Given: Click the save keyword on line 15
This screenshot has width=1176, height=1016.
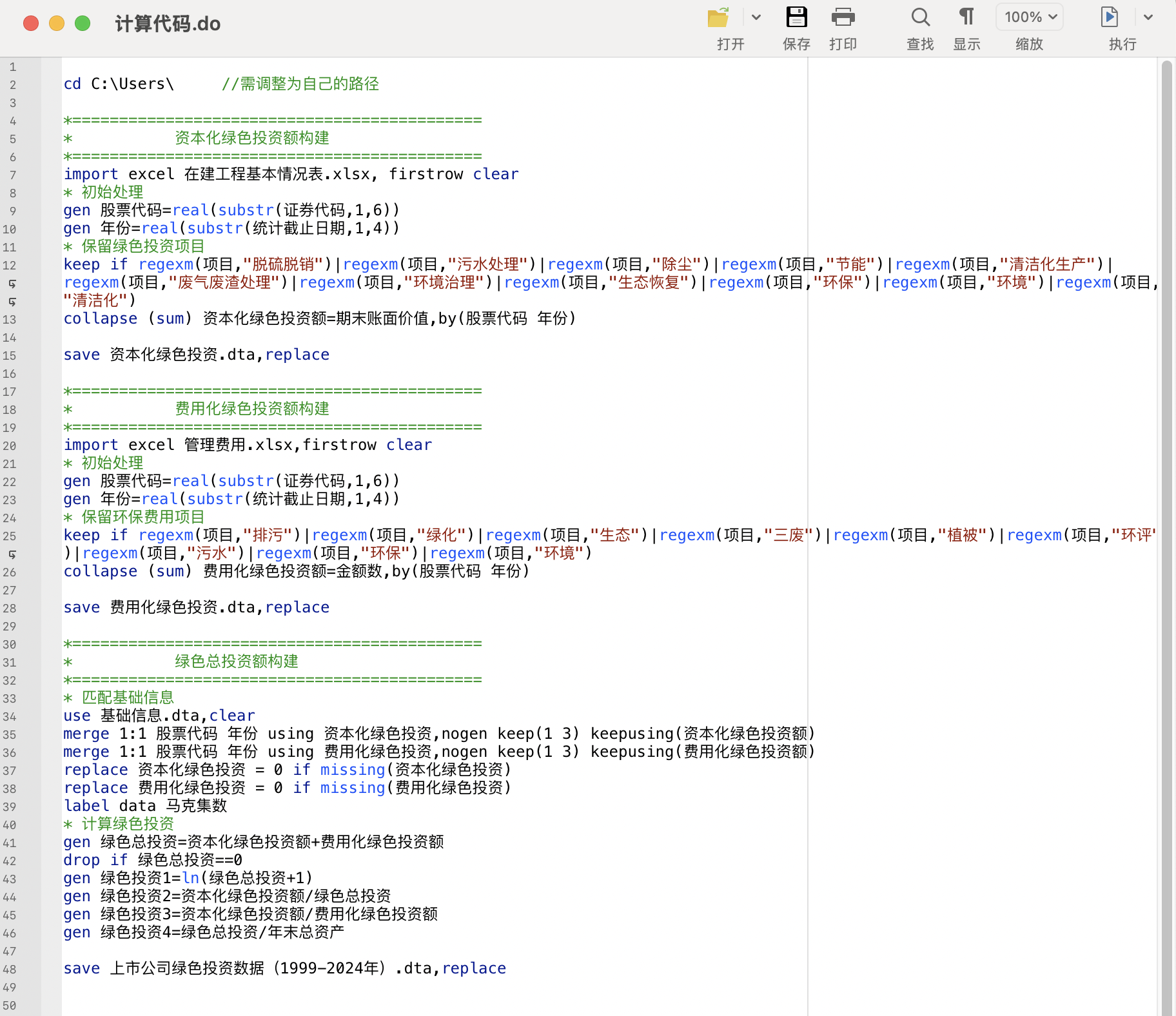Looking at the screenshot, I should coord(81,354).
